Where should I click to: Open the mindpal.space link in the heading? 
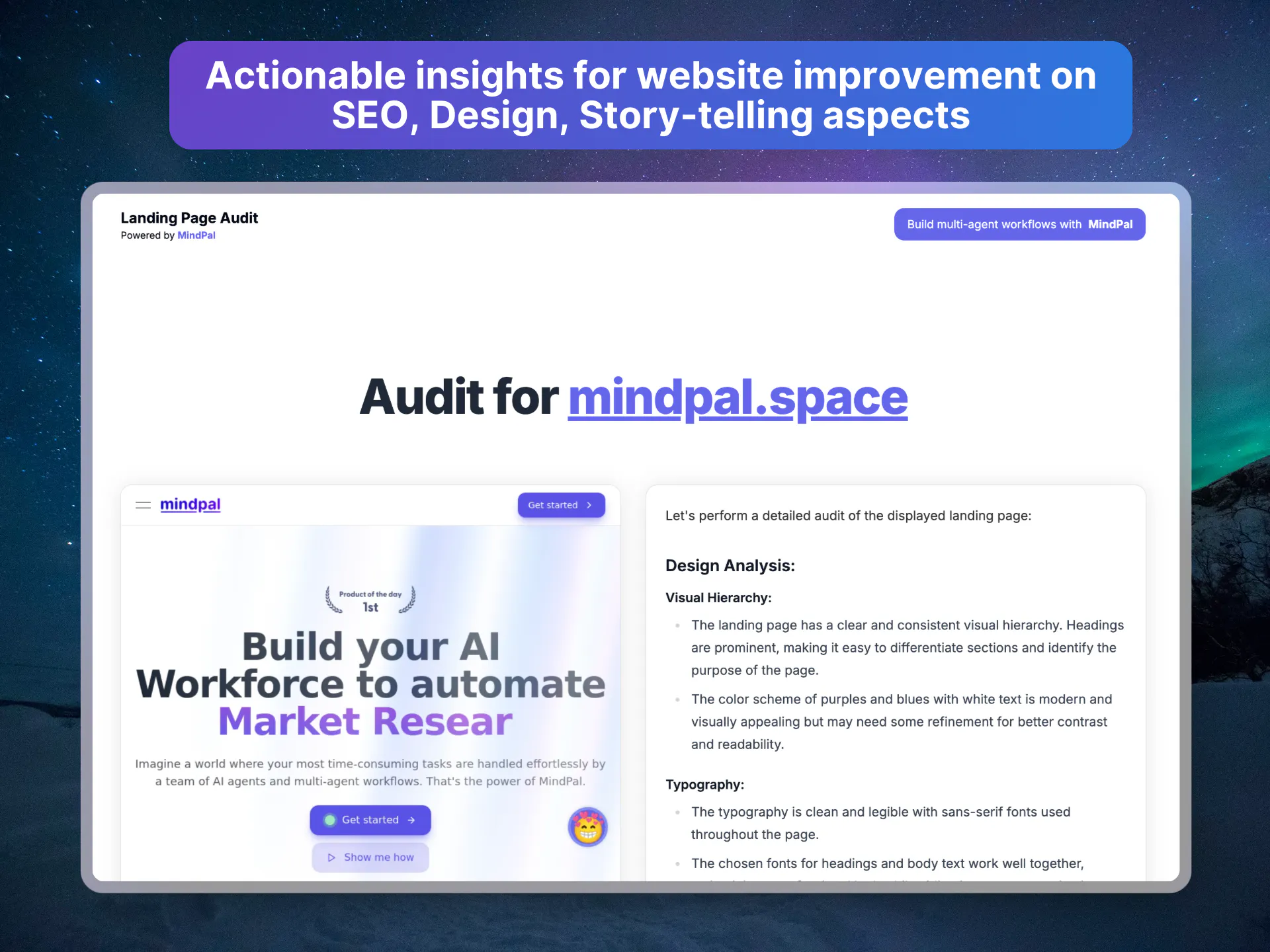point(738,397)
